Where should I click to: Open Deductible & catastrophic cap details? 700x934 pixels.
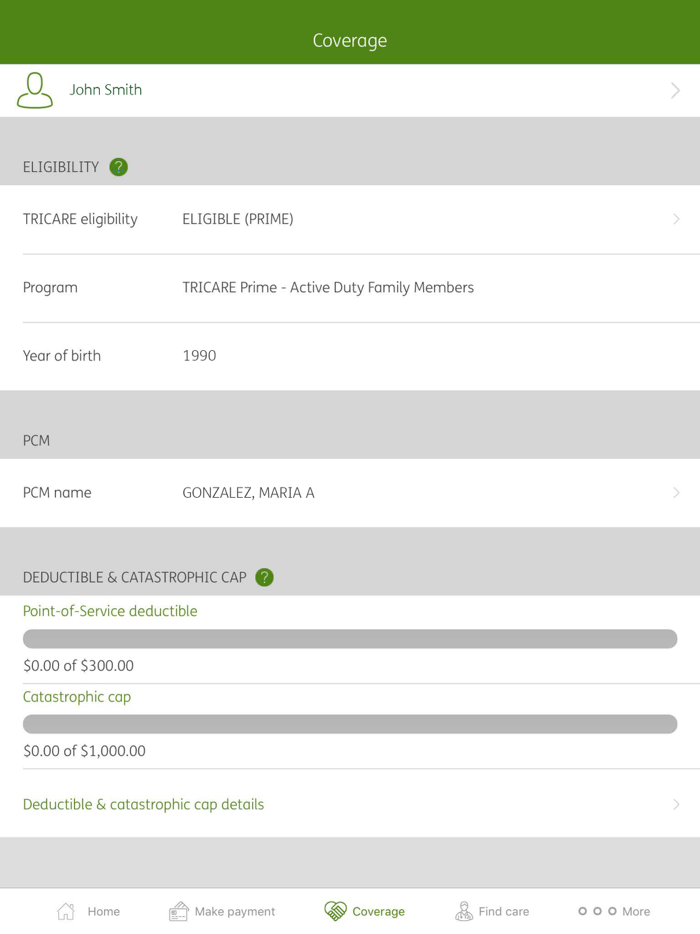point(143,804)
